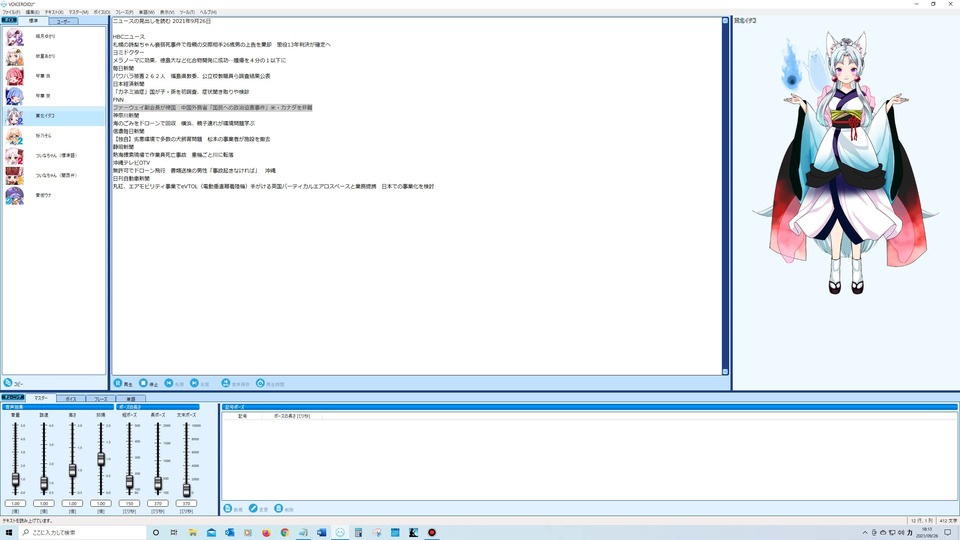Select the highlighted 東北イタコ voice
The image size is (960, 540).
point(54,116)
